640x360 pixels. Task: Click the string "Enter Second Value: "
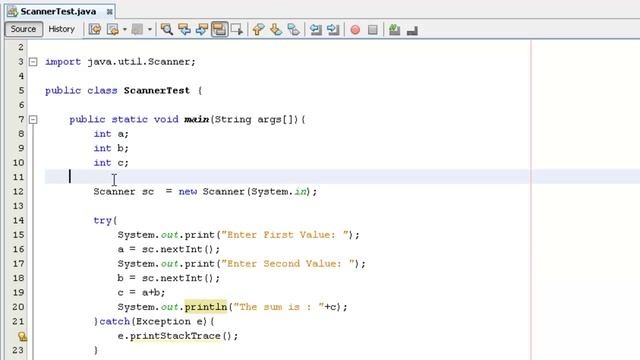coord(288,264)
